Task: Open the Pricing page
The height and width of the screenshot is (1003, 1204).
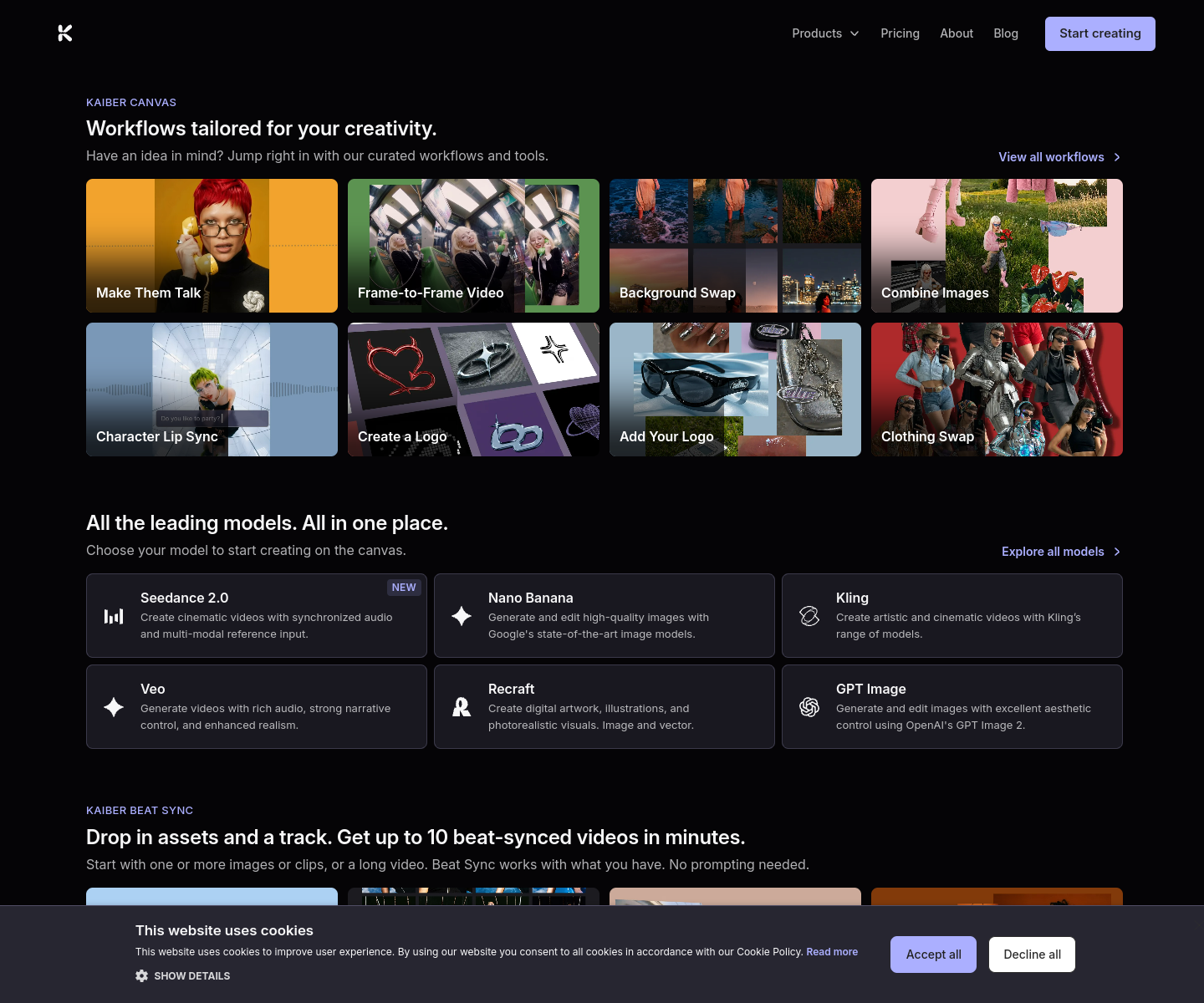Action: [x=900, y=33]
